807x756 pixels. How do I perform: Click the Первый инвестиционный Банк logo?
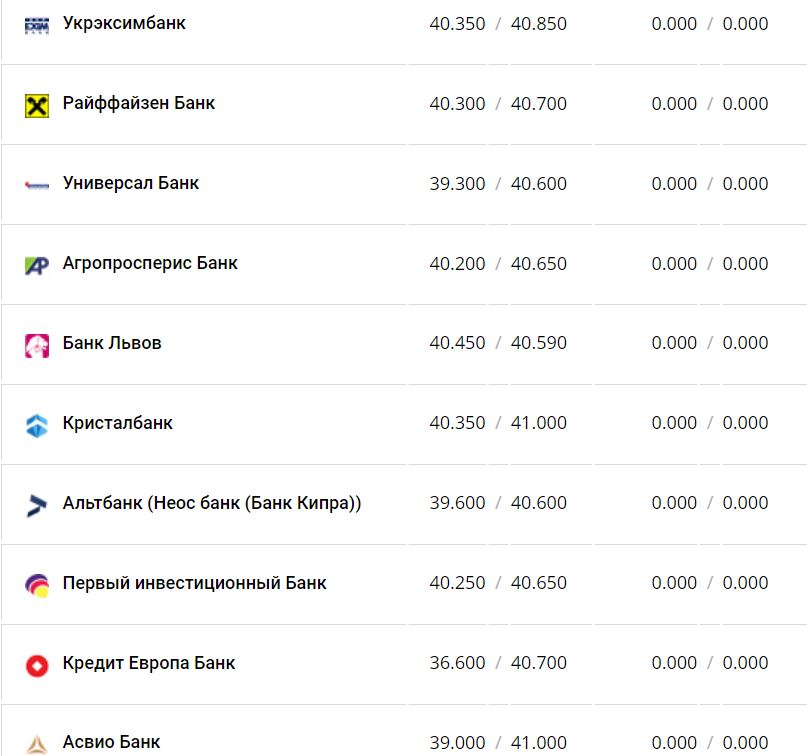pos(36,585)
